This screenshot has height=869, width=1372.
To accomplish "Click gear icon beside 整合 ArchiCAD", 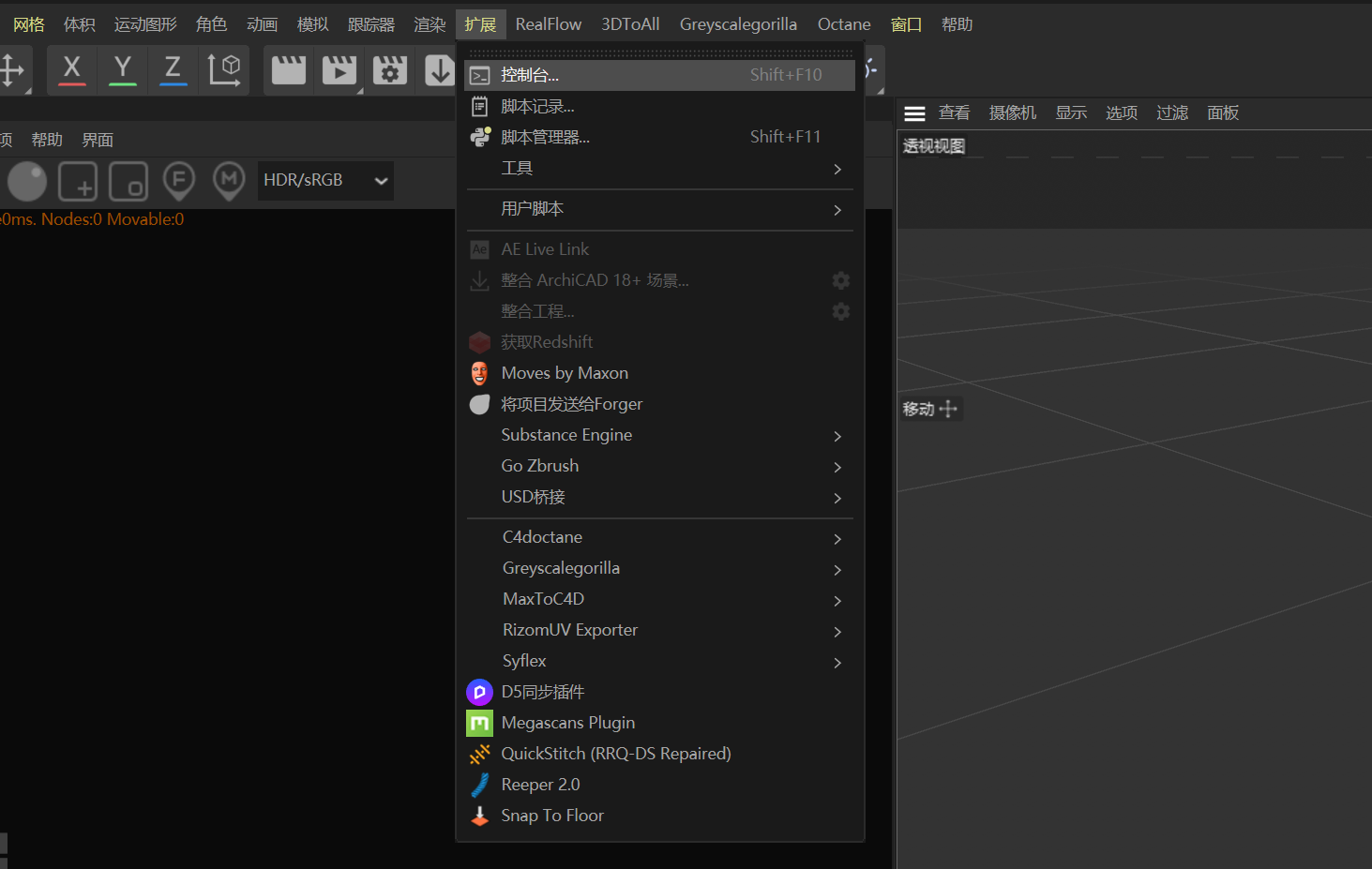I will 841,280.
